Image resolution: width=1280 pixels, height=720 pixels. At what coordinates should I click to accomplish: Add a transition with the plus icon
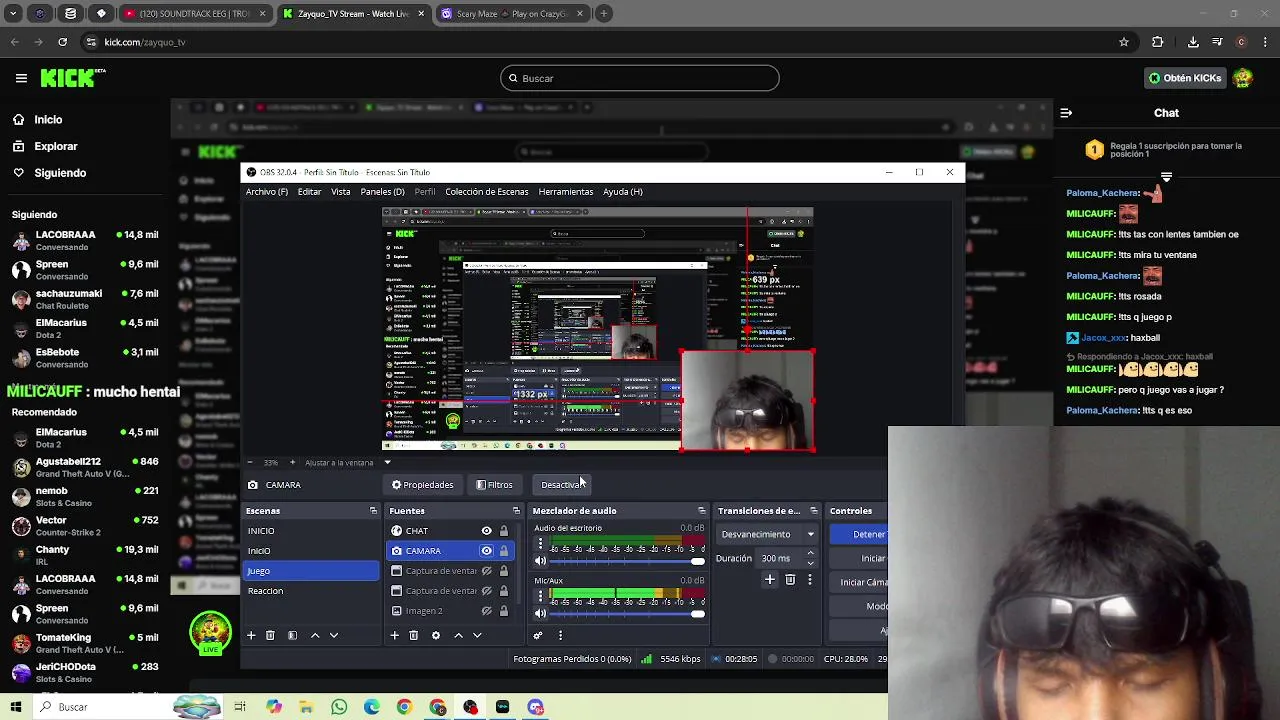[770, 579]
